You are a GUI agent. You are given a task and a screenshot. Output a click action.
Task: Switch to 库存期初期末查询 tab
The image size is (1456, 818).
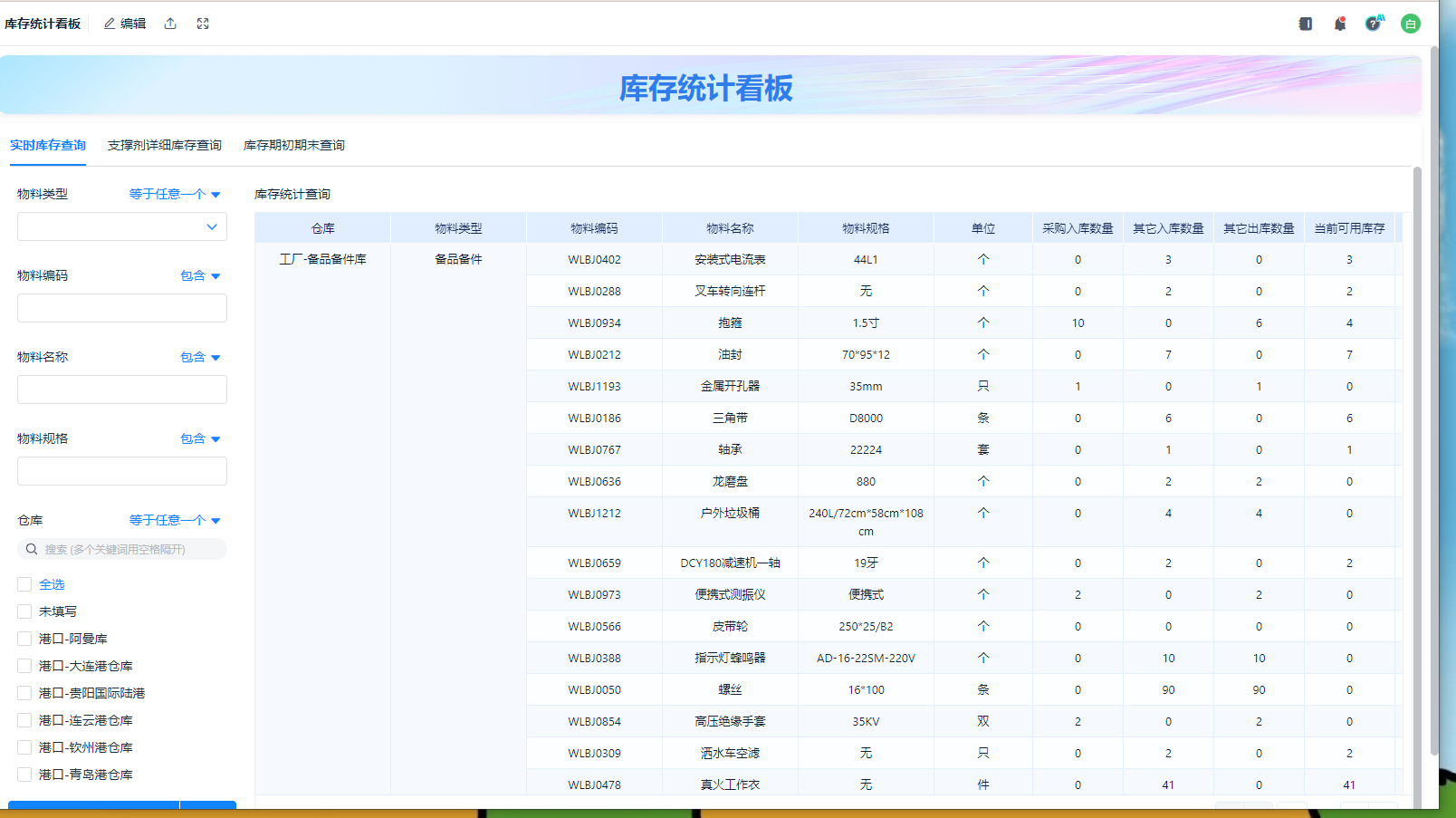coord(294,145)
